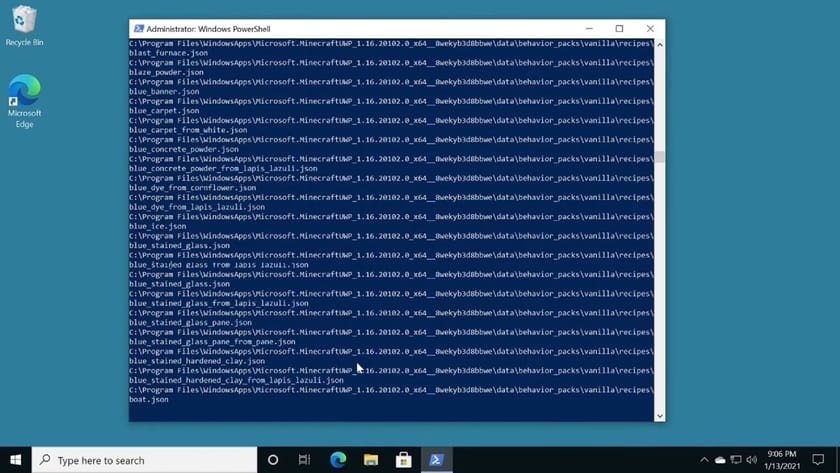Open the network tray icon
This screenshot has height=473, width=840.
736,460
